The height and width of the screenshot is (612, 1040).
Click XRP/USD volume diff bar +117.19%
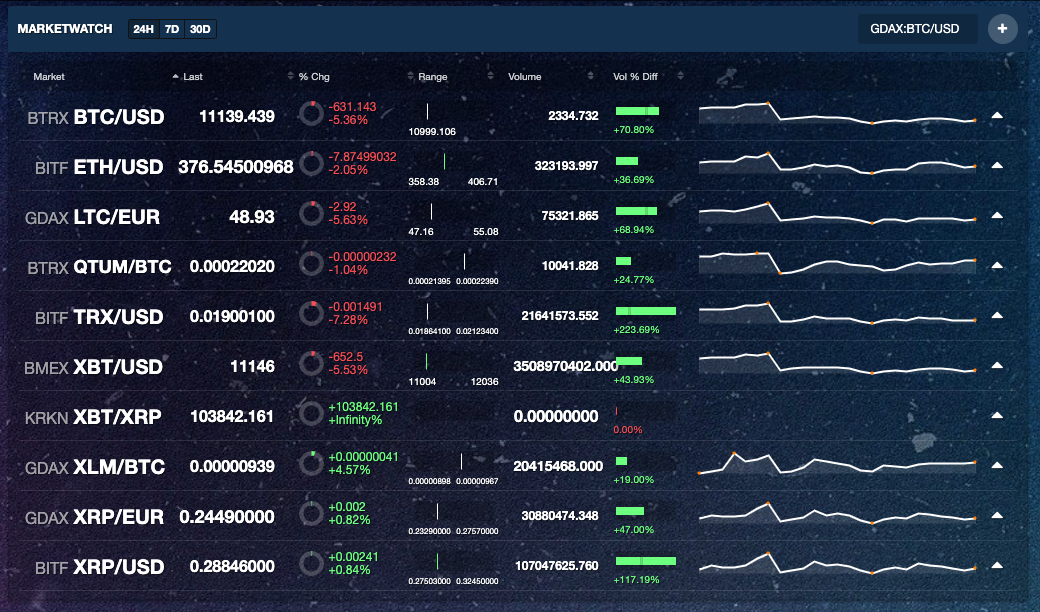[646, 561]
